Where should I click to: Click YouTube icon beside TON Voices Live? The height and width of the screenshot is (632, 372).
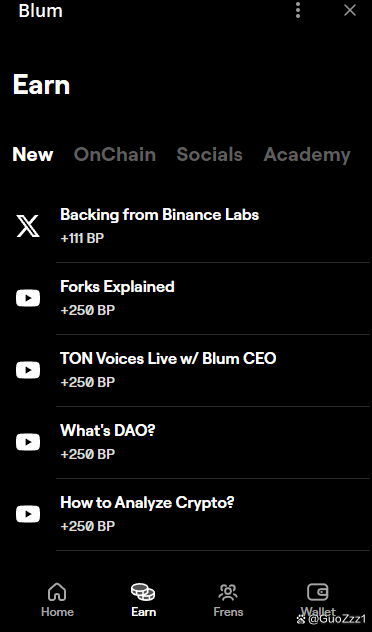pos(28,370)
